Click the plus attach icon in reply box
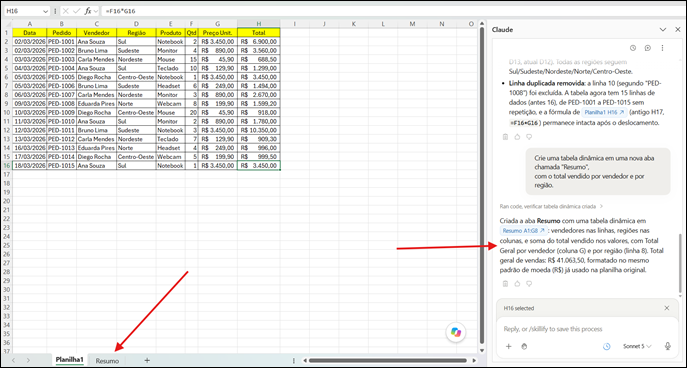Screen dimensions: 687x368 point(509,347)
